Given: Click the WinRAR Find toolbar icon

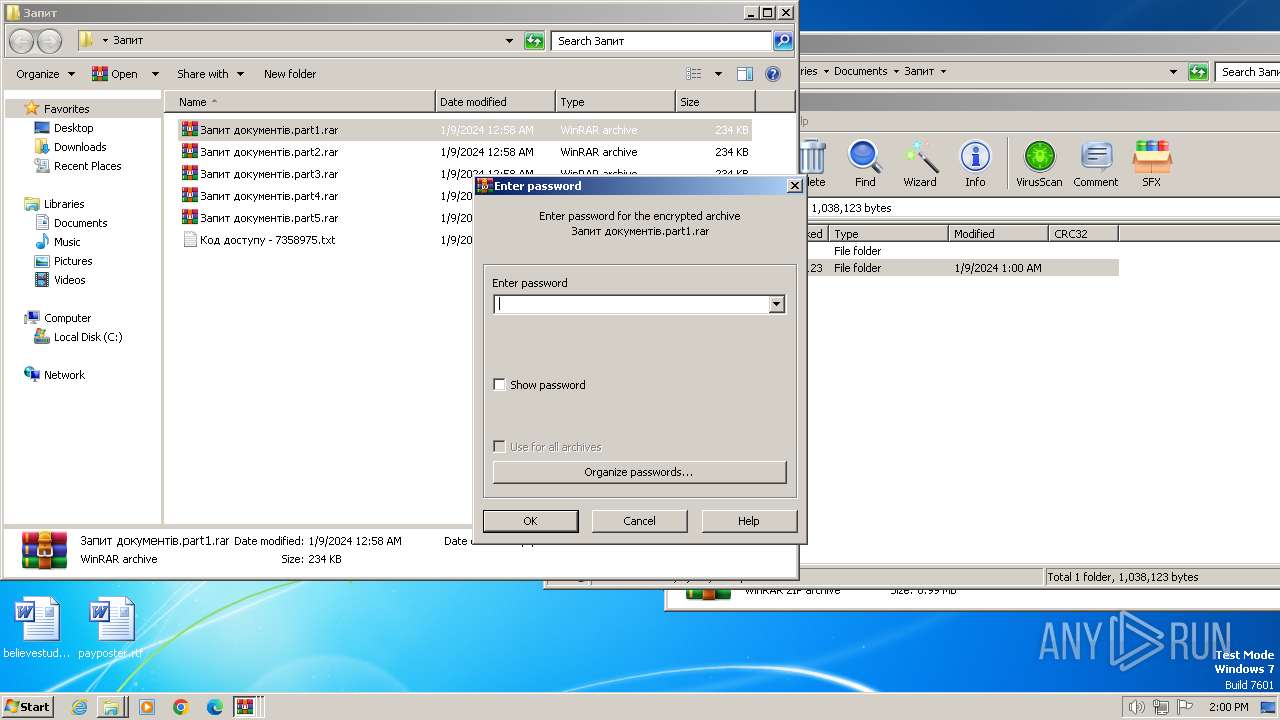Looking at the screenshot, I should click(865, 164).
